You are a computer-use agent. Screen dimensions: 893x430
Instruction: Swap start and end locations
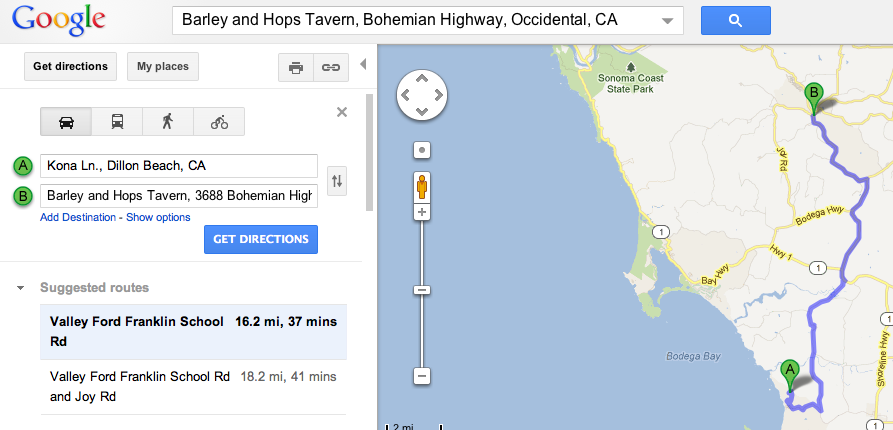(x=337, y=181)
